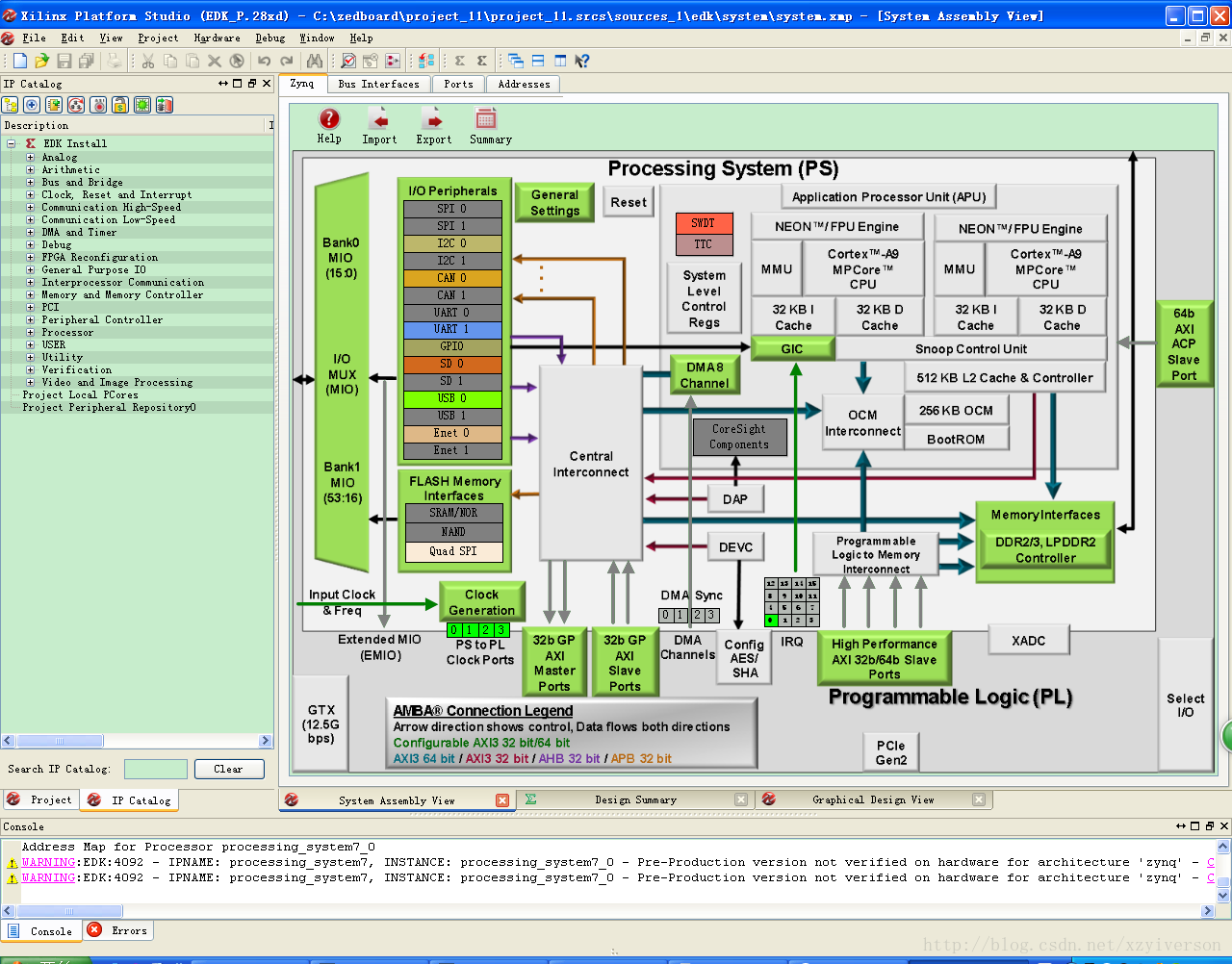Click the What's This help cursor icon

point(582,61)
